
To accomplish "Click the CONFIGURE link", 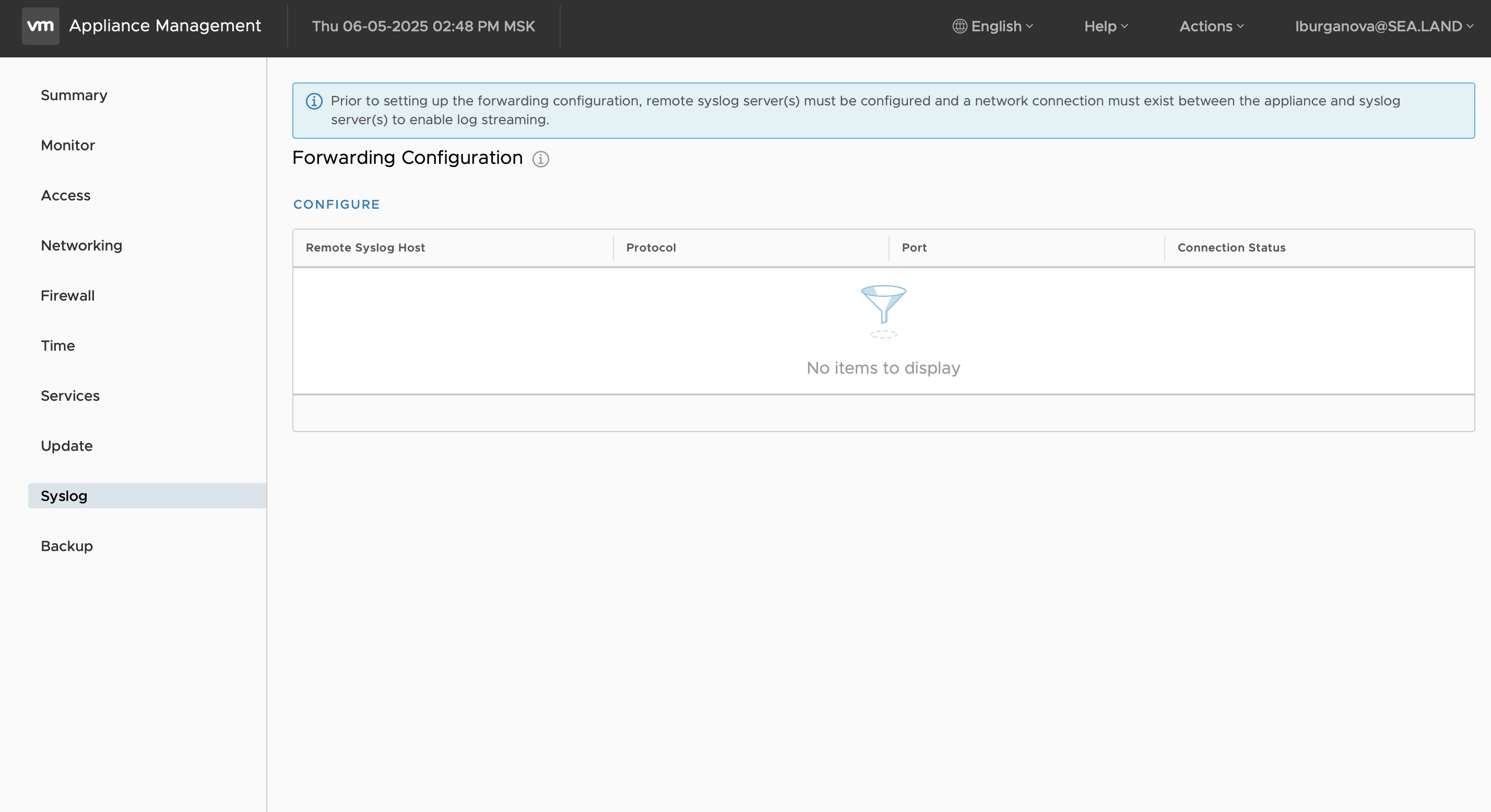I will pyautogui.click(x=336, y=204).
